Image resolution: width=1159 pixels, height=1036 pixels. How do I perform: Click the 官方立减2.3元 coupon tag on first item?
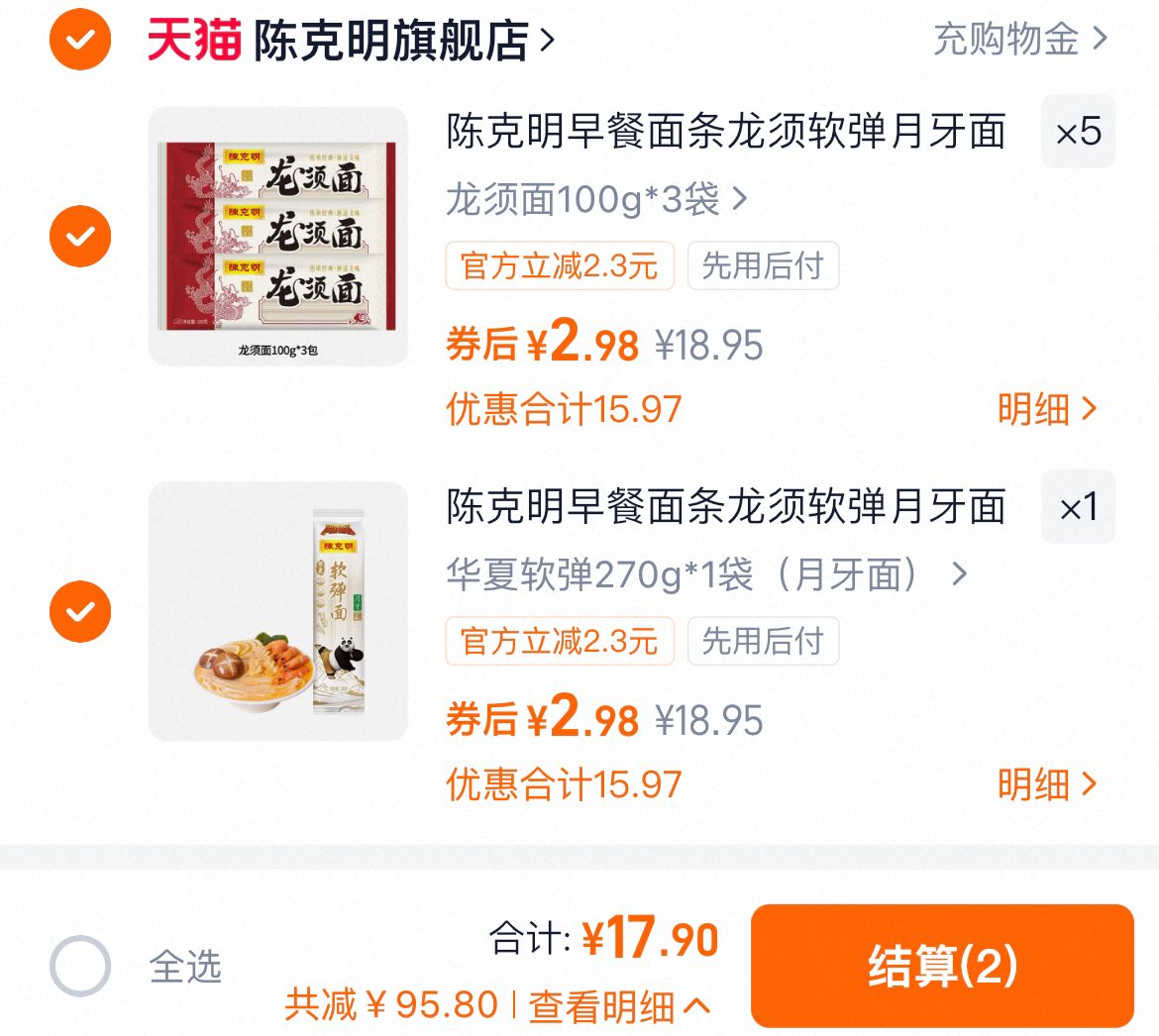(560, 265)
